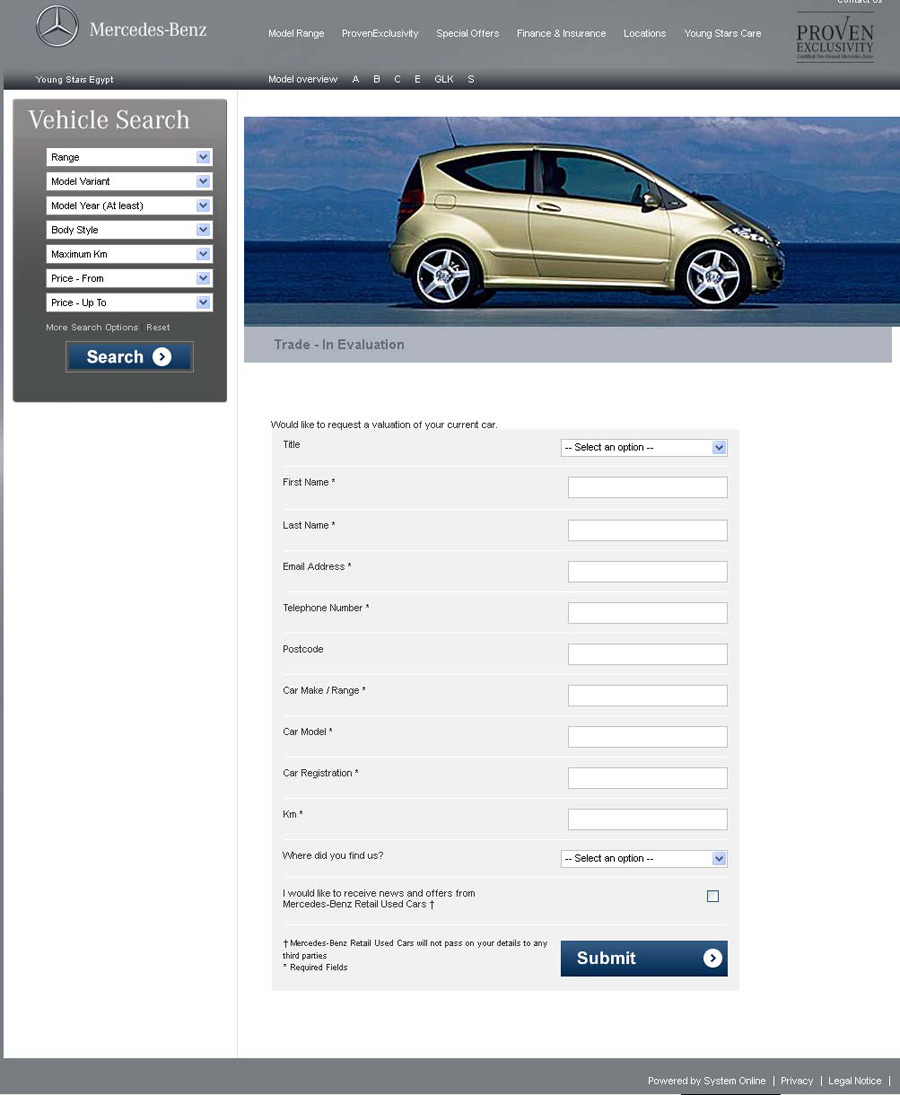900x1095 pixels.
Task: Go to ProvenExclusivity menu item
Action: click(380, 34)
